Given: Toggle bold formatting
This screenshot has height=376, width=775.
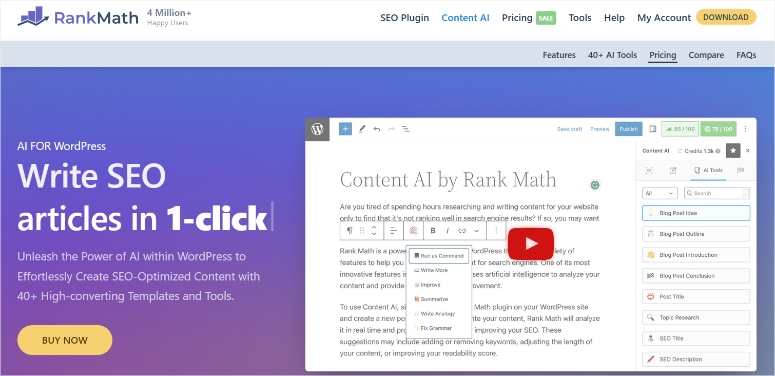Looking at the screenshot, I should (x=433, y=231).
